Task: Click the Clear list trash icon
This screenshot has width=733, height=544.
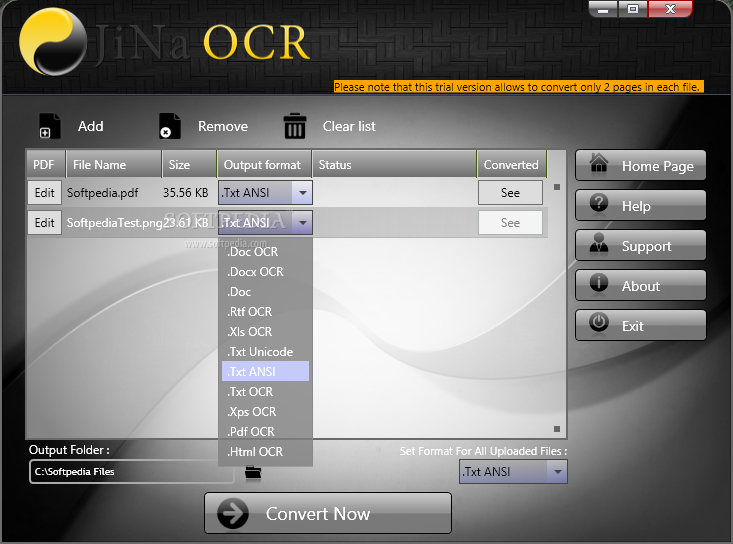Action: pyautogui.click(x=295, y=126)
